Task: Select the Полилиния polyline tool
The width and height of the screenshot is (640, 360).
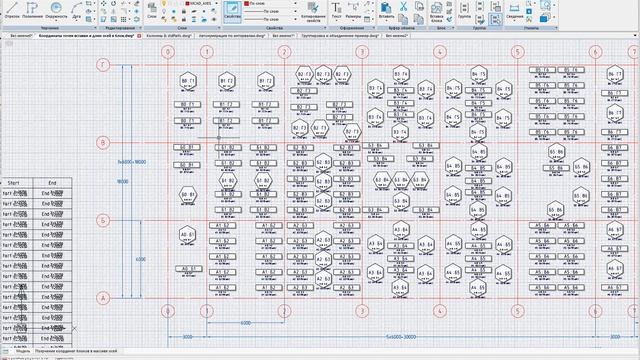Action: (x=32, y=10)
